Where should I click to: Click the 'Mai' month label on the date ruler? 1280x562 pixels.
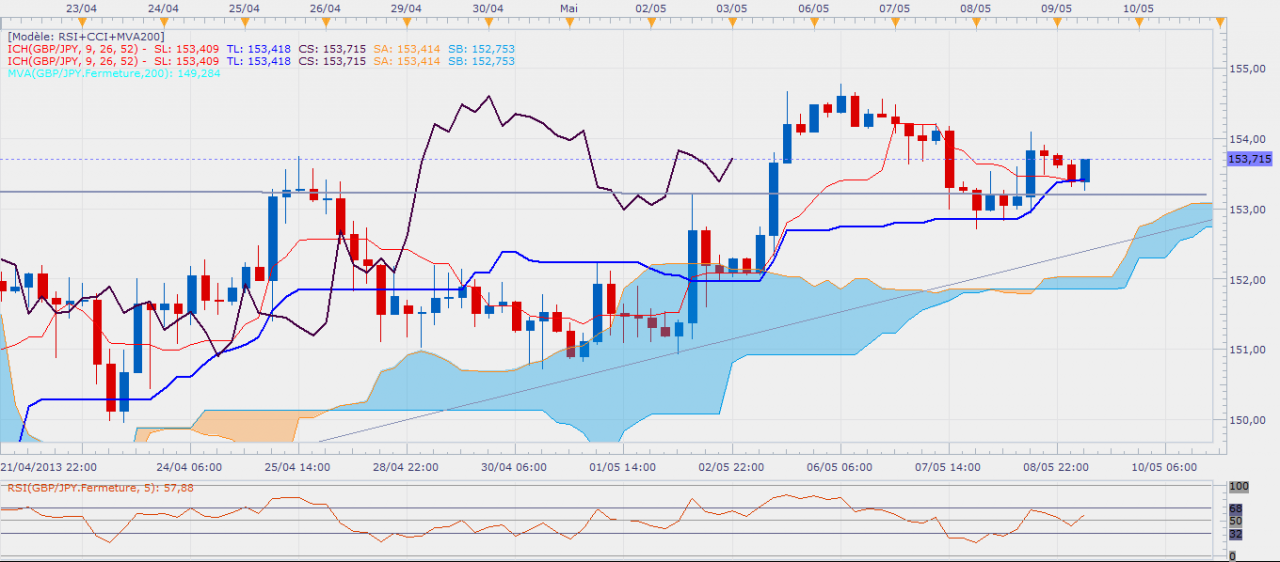570,8
